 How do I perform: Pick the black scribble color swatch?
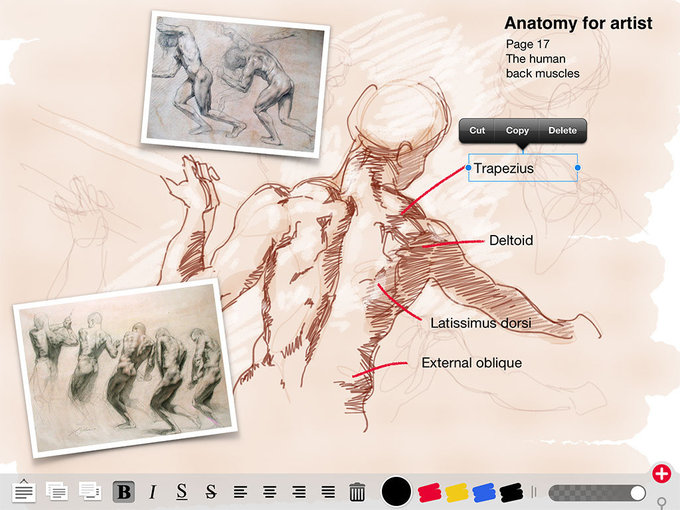click(x=511, y=493)
